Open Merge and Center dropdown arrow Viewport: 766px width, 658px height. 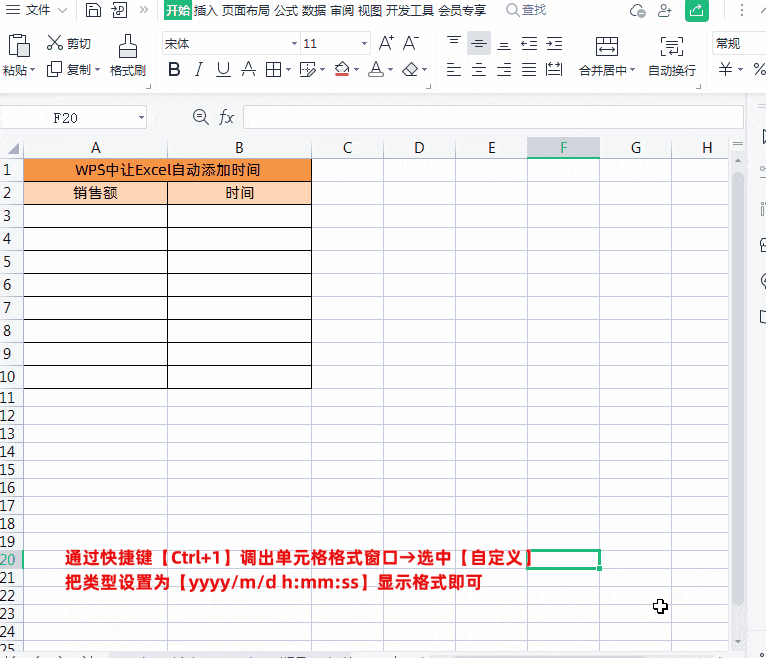click(x=632, y=70)
